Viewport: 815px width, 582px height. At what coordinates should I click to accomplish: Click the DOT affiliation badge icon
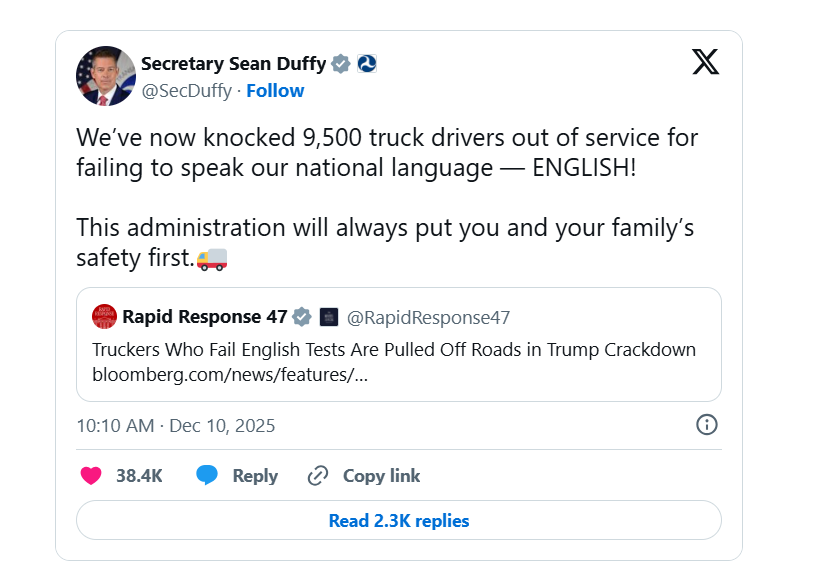point(366,64)
